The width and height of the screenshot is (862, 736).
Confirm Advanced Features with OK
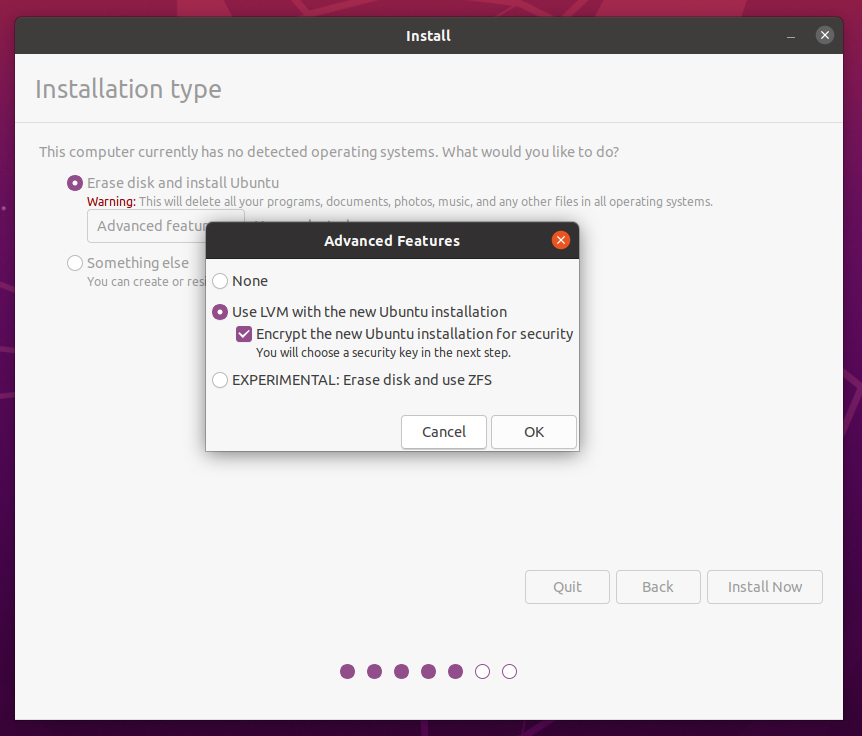534,432
